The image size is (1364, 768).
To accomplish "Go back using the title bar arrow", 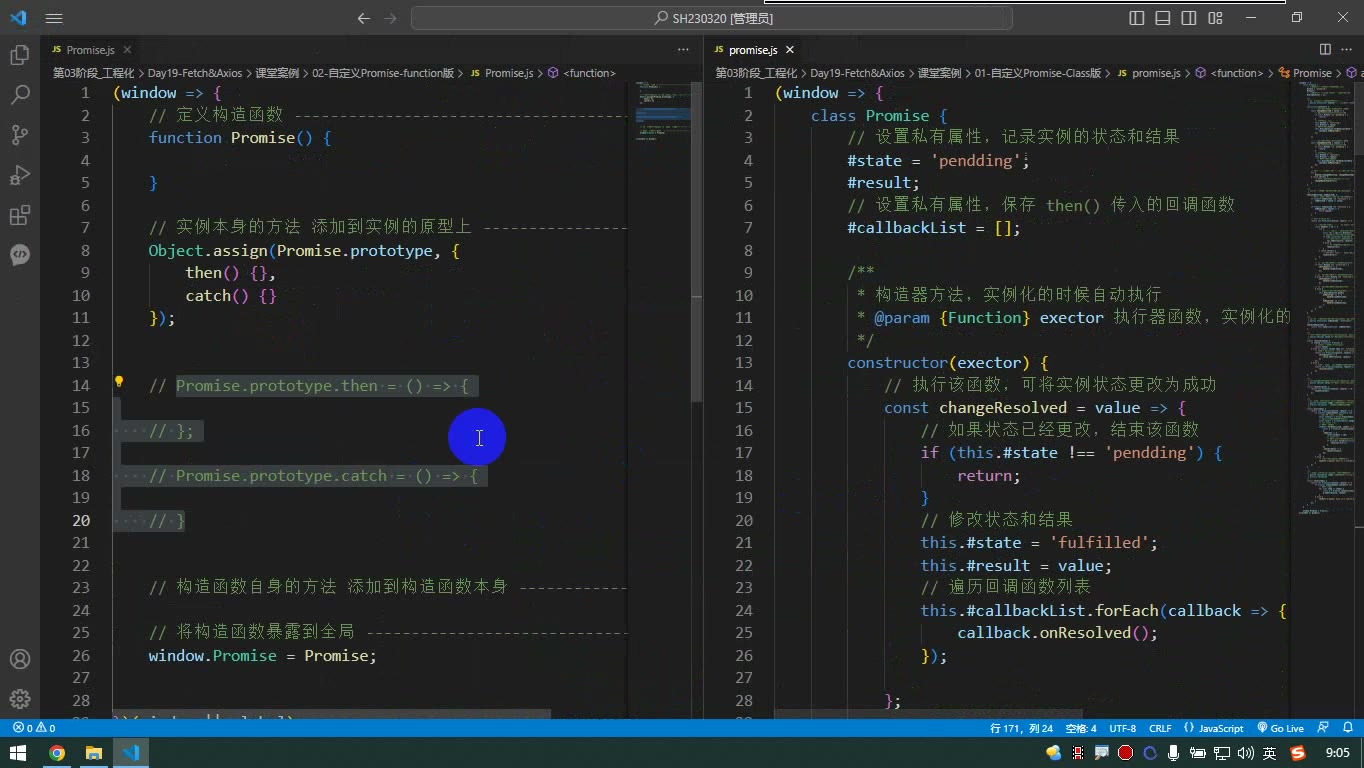I will tap(364, 18).
